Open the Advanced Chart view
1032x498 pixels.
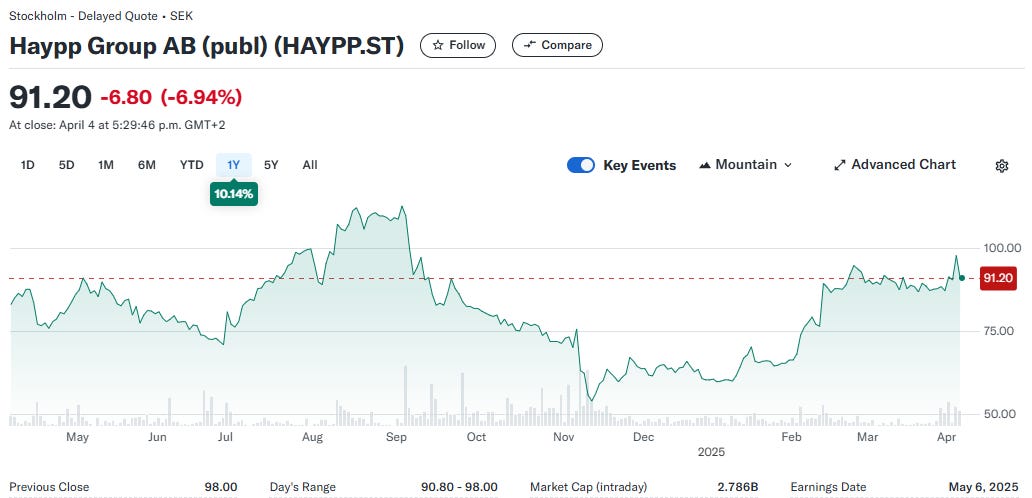coord(895,165)
